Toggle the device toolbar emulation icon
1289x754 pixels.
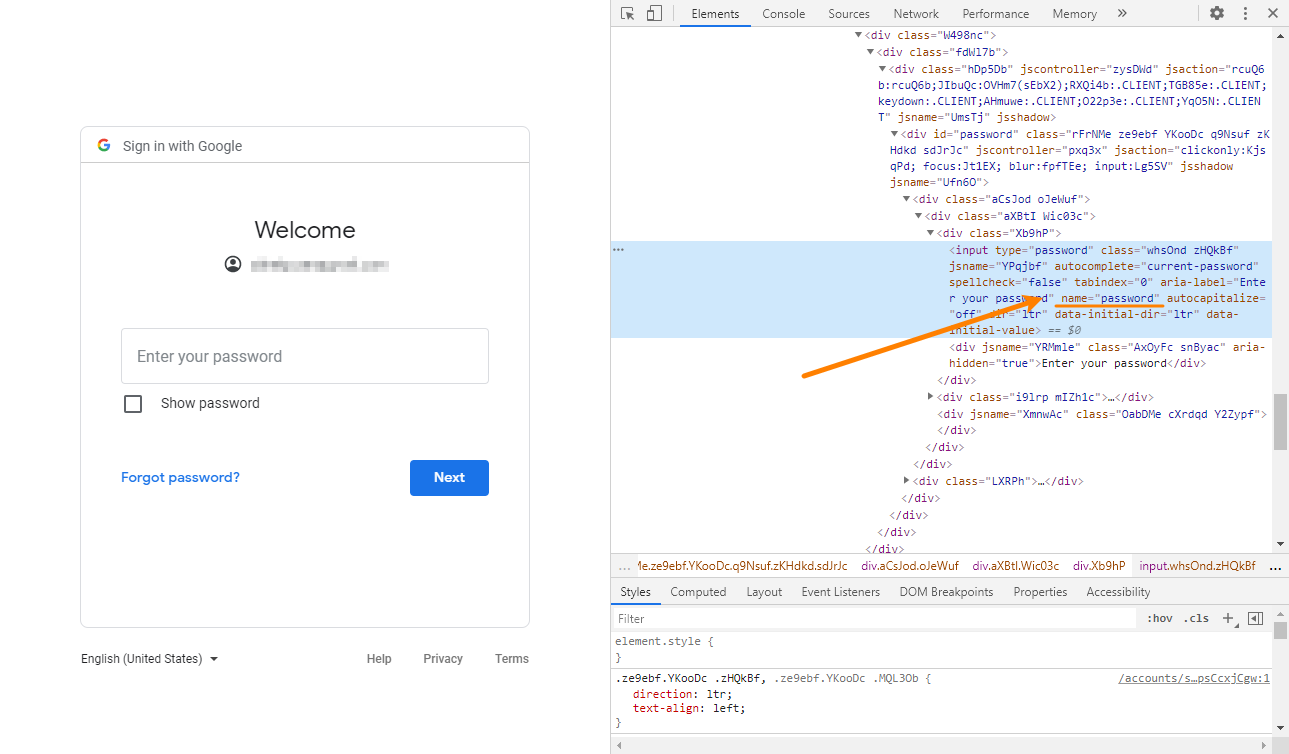(x=655, y=13)
